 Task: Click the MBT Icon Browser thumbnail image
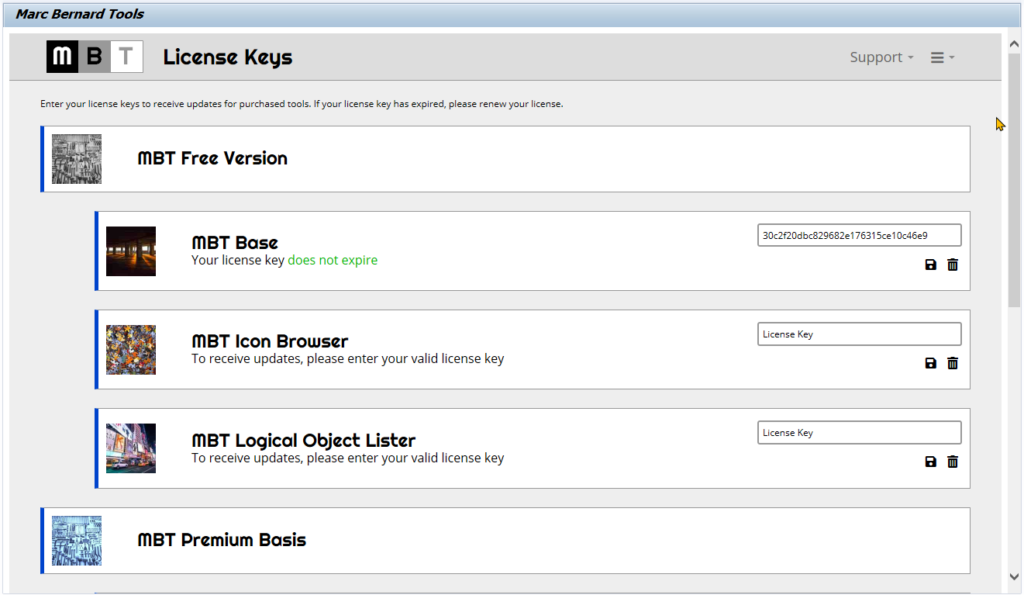131,350
